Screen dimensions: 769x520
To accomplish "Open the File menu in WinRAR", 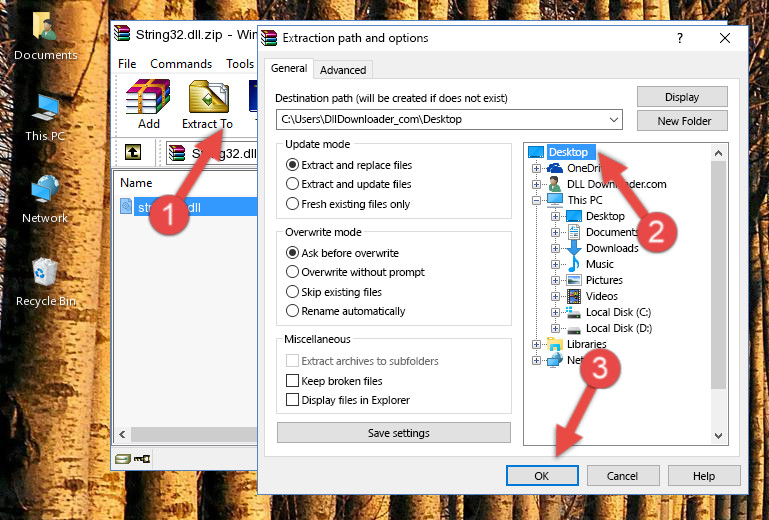I will (127, 64).
